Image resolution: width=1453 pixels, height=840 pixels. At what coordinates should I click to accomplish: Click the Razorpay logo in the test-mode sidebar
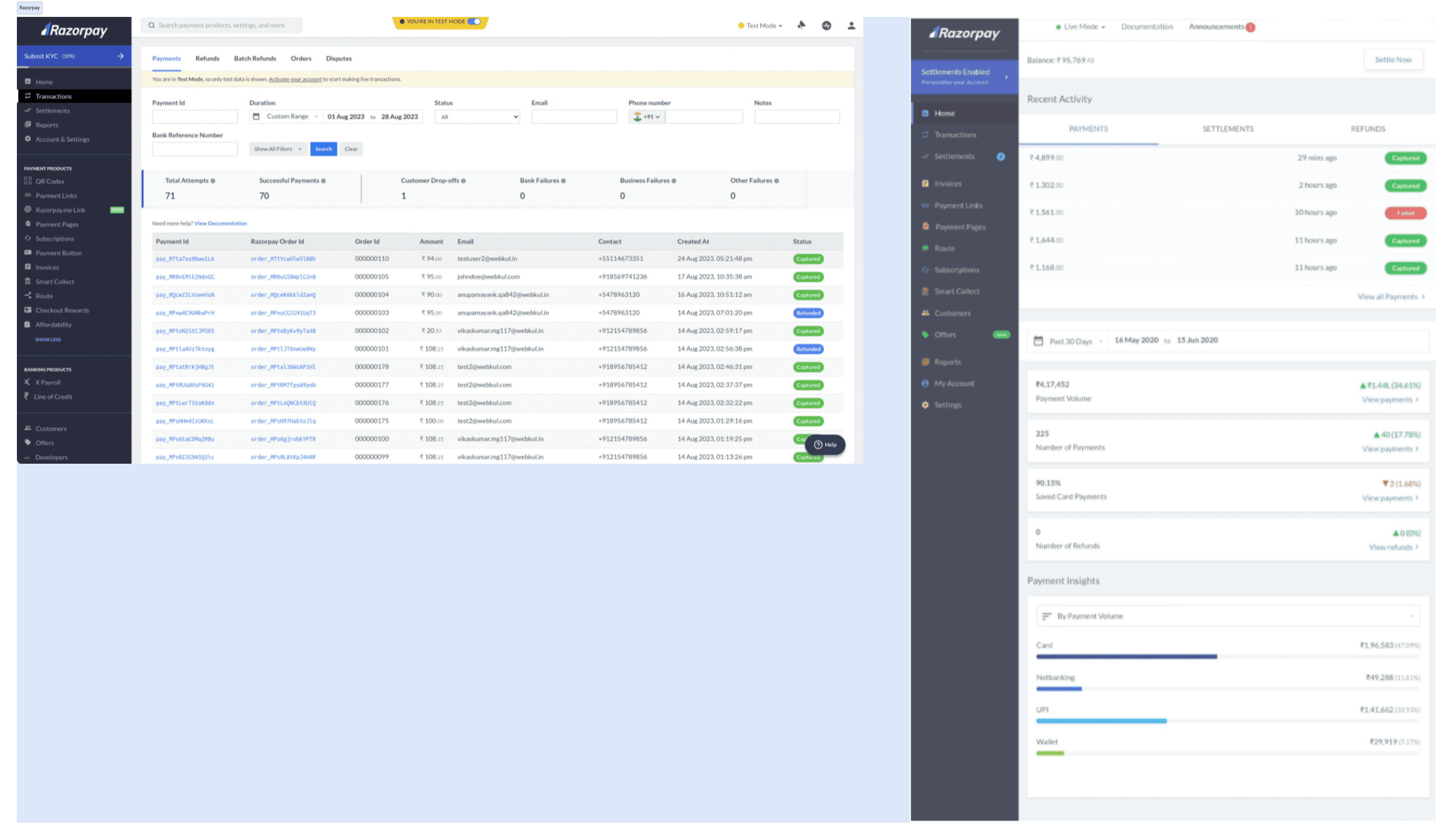click(74, 30)
